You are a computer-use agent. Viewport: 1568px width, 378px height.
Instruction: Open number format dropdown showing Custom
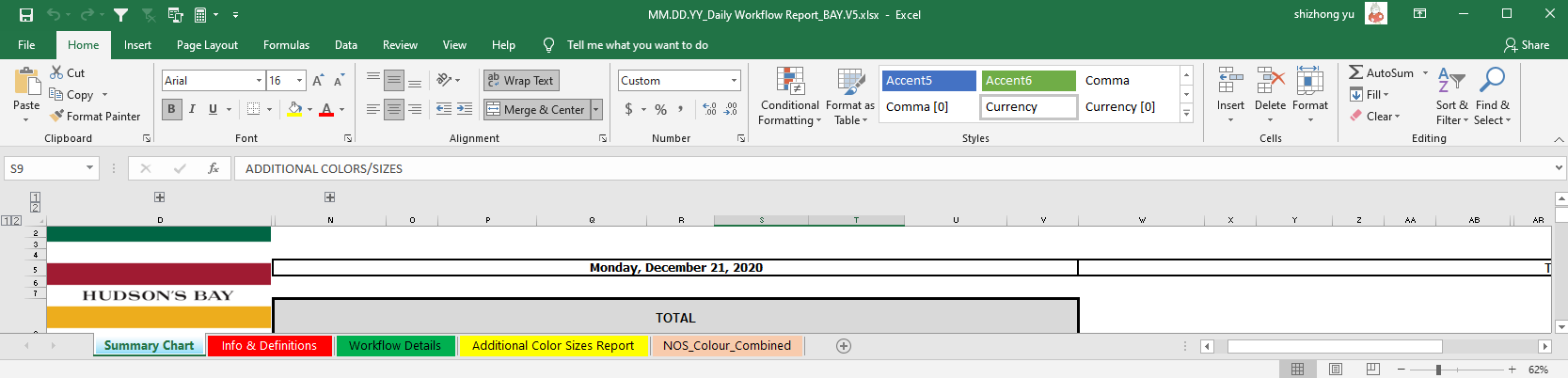735,81
